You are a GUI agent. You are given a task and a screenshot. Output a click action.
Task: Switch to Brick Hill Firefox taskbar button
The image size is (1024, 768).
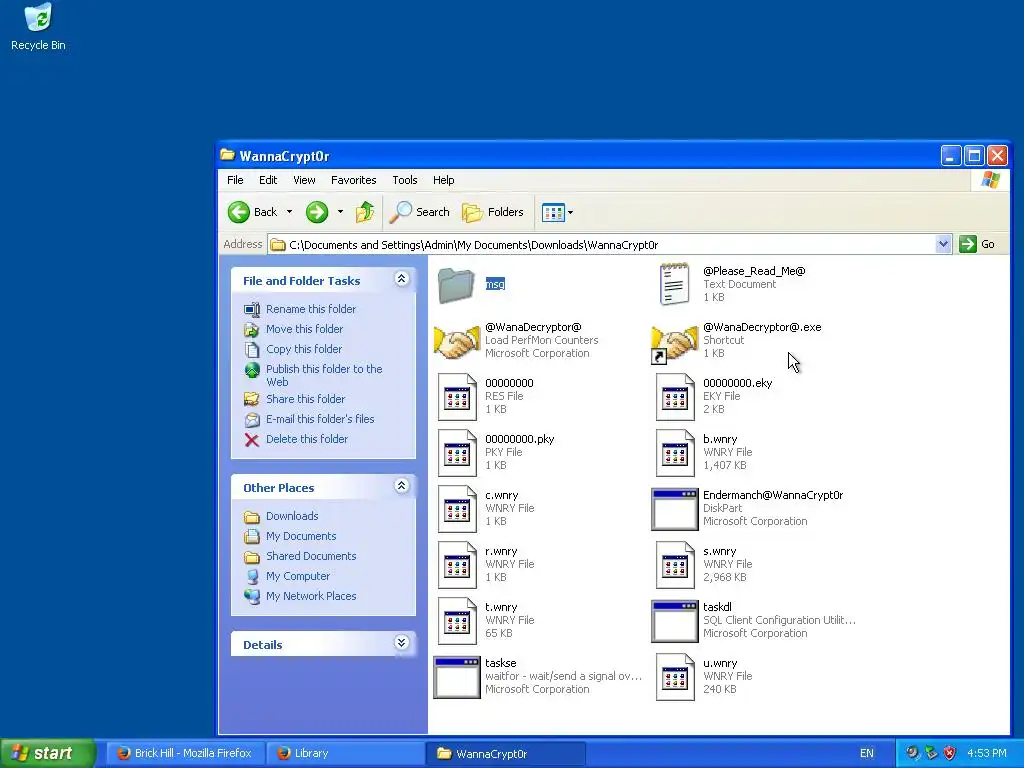point(185,754)
